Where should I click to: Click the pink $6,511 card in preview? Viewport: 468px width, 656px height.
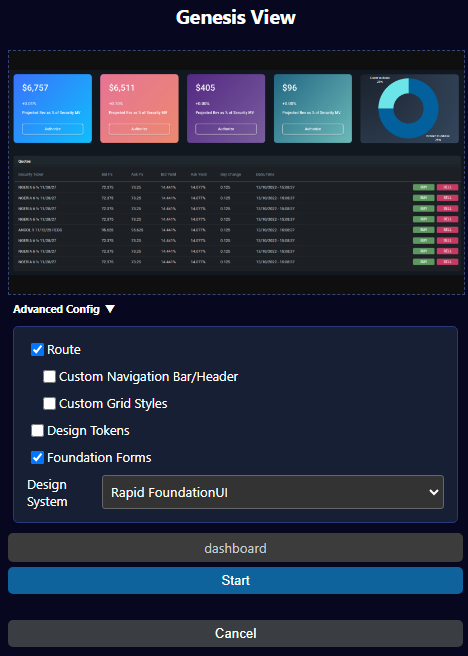139,108
